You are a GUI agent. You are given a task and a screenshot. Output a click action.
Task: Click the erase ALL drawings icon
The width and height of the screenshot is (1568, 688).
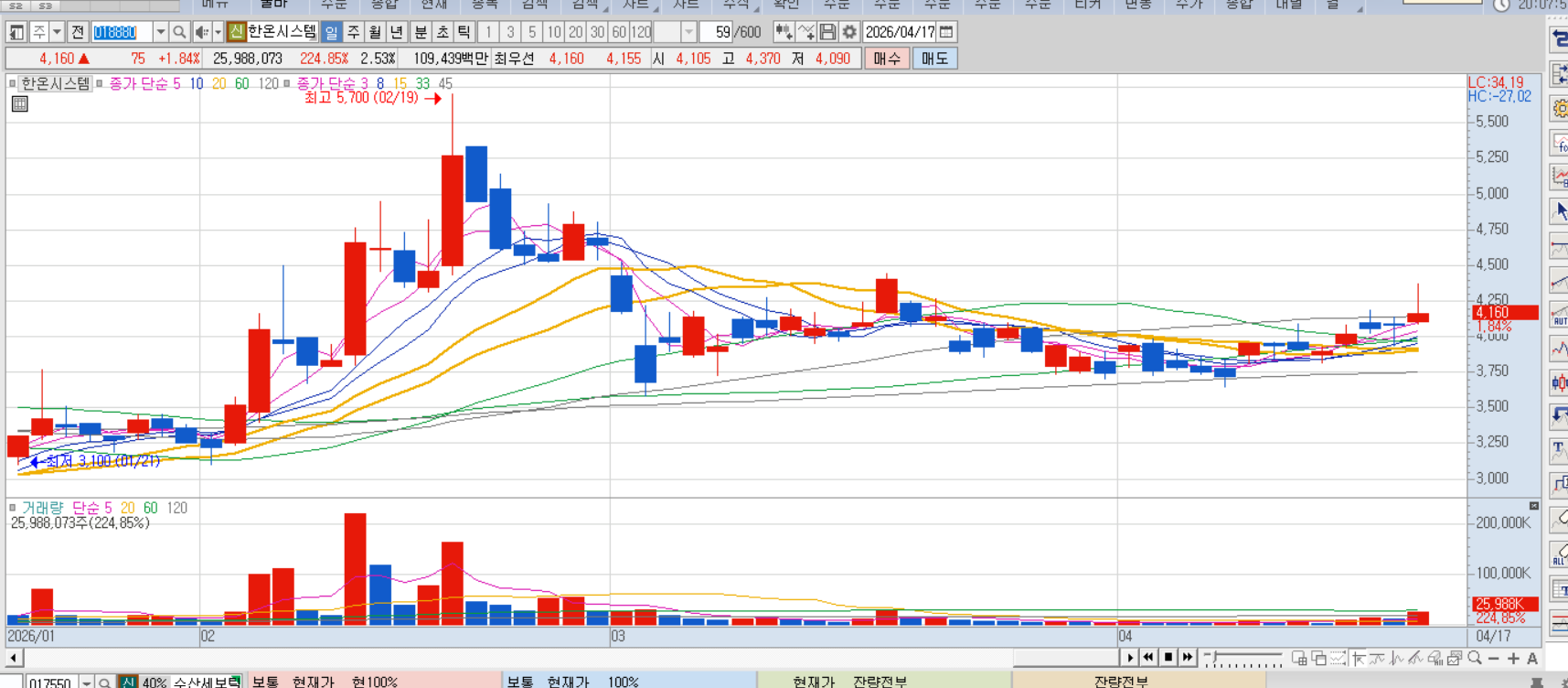click(1559, 554)
